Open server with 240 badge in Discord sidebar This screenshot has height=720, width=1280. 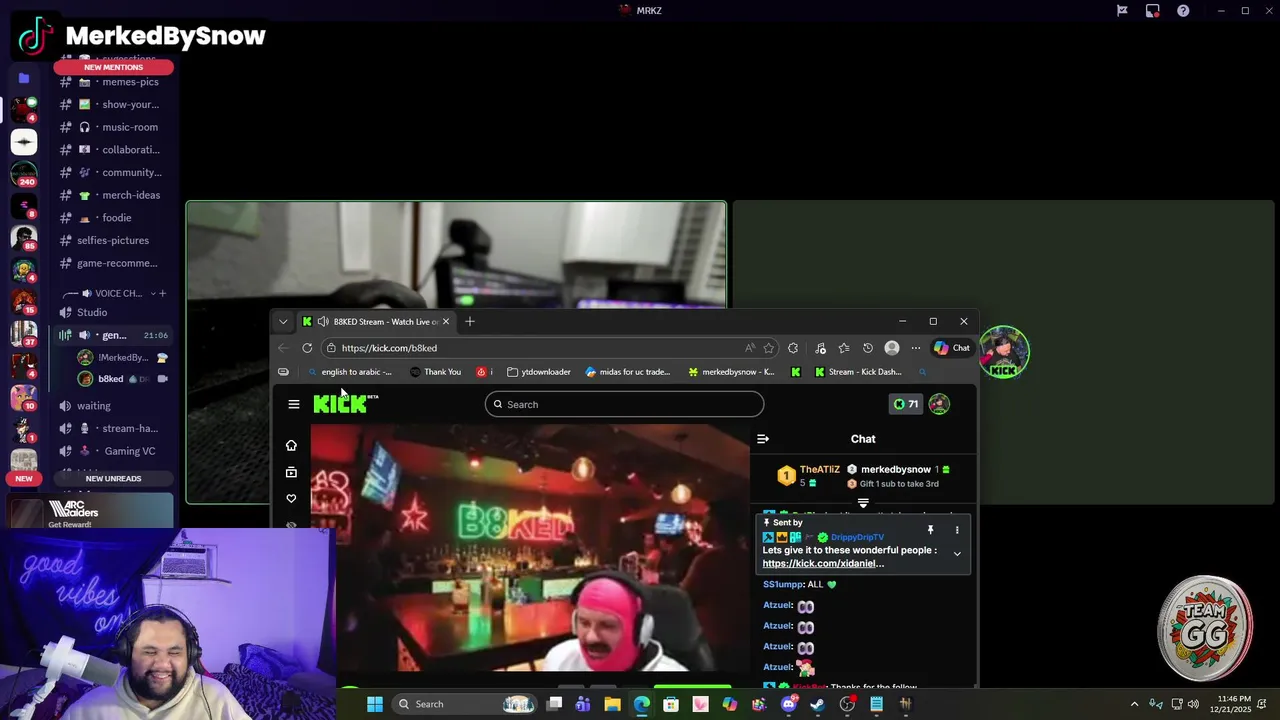(x=24, y=174)
